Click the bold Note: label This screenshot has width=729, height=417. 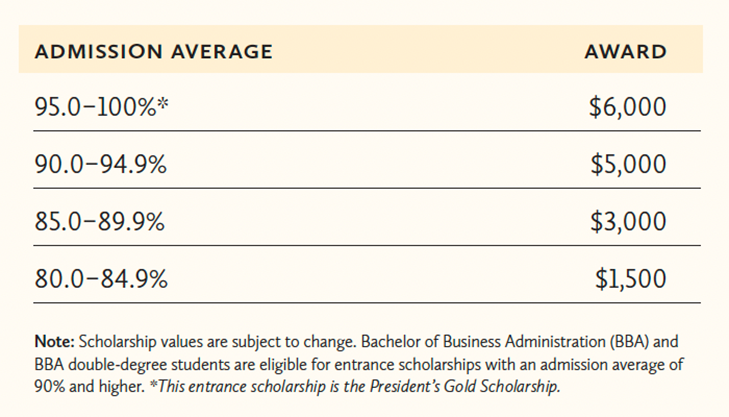[x=54, y=343]
